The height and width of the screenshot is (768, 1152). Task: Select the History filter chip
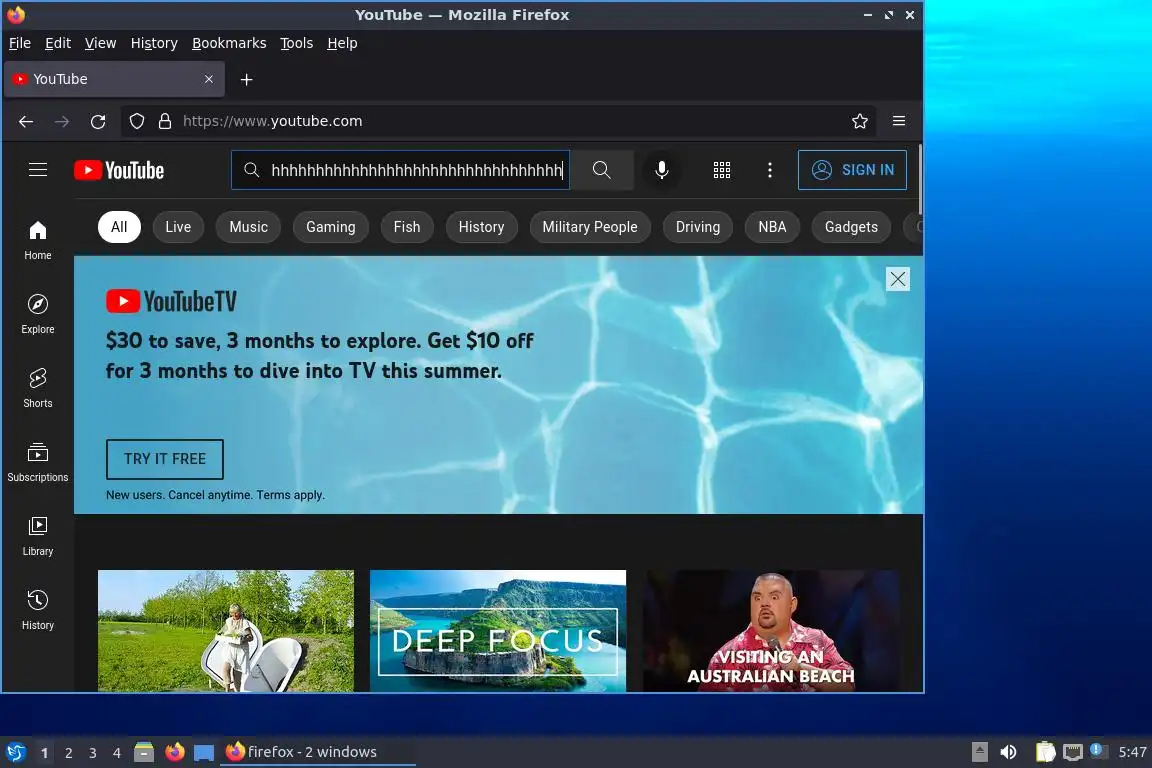pos(481,227)
